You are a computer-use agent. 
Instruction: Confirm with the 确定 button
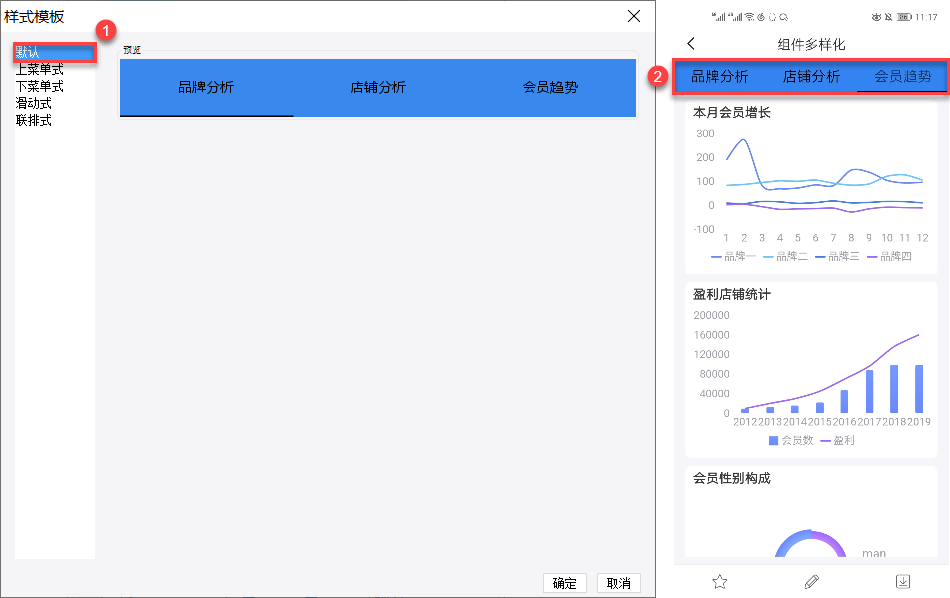coord(565,583)
